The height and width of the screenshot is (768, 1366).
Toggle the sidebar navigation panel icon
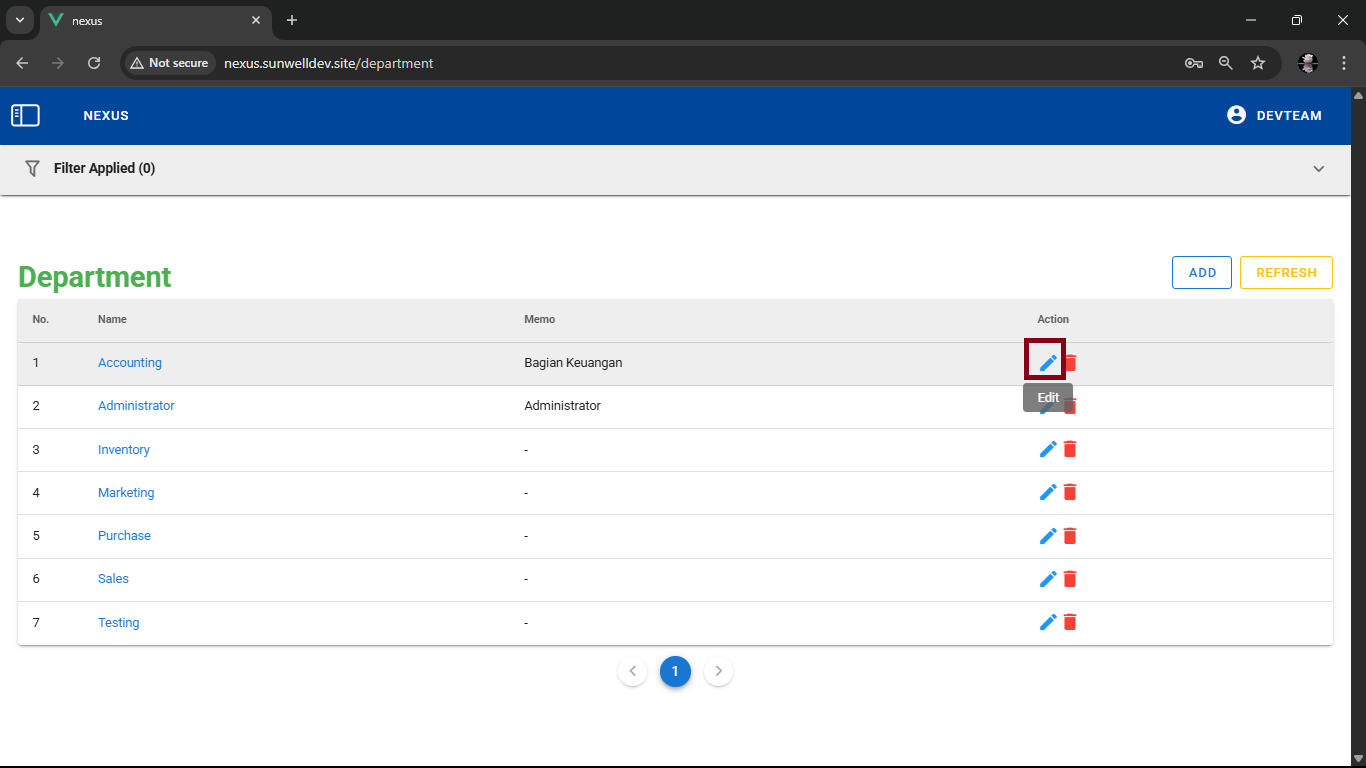[25, 116]
